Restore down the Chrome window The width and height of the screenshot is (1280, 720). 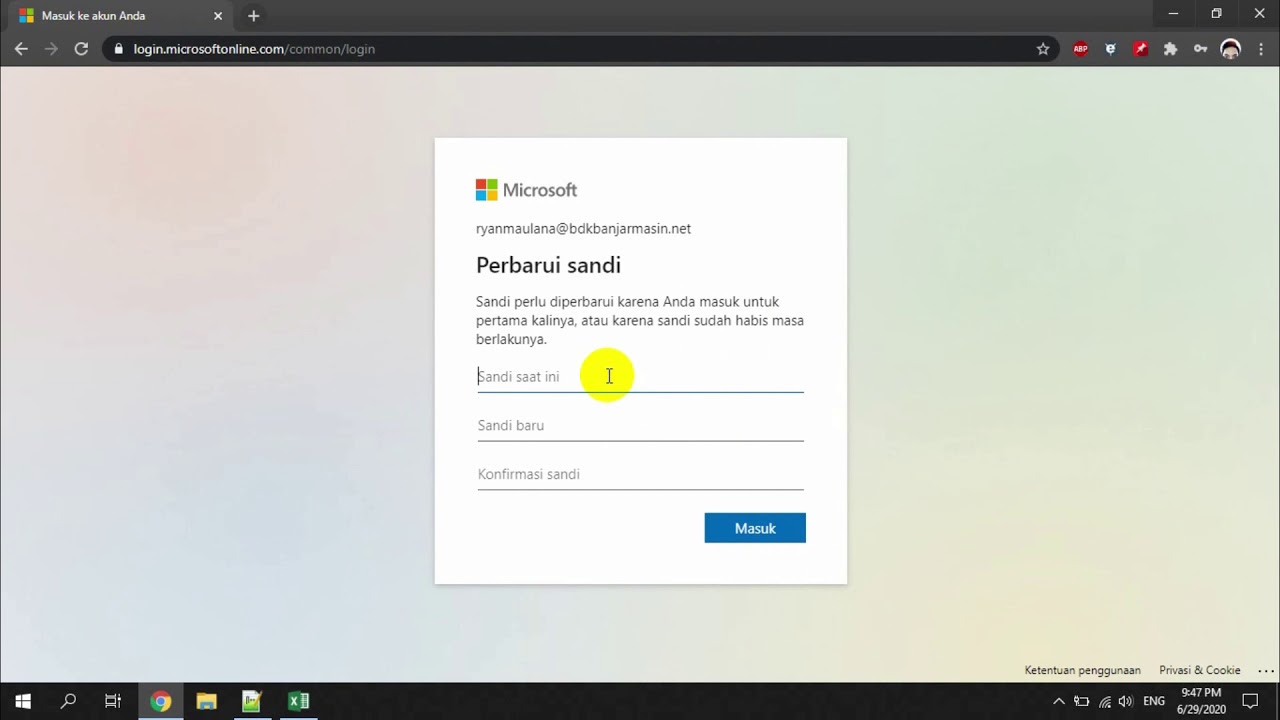tap(1216, 14)
